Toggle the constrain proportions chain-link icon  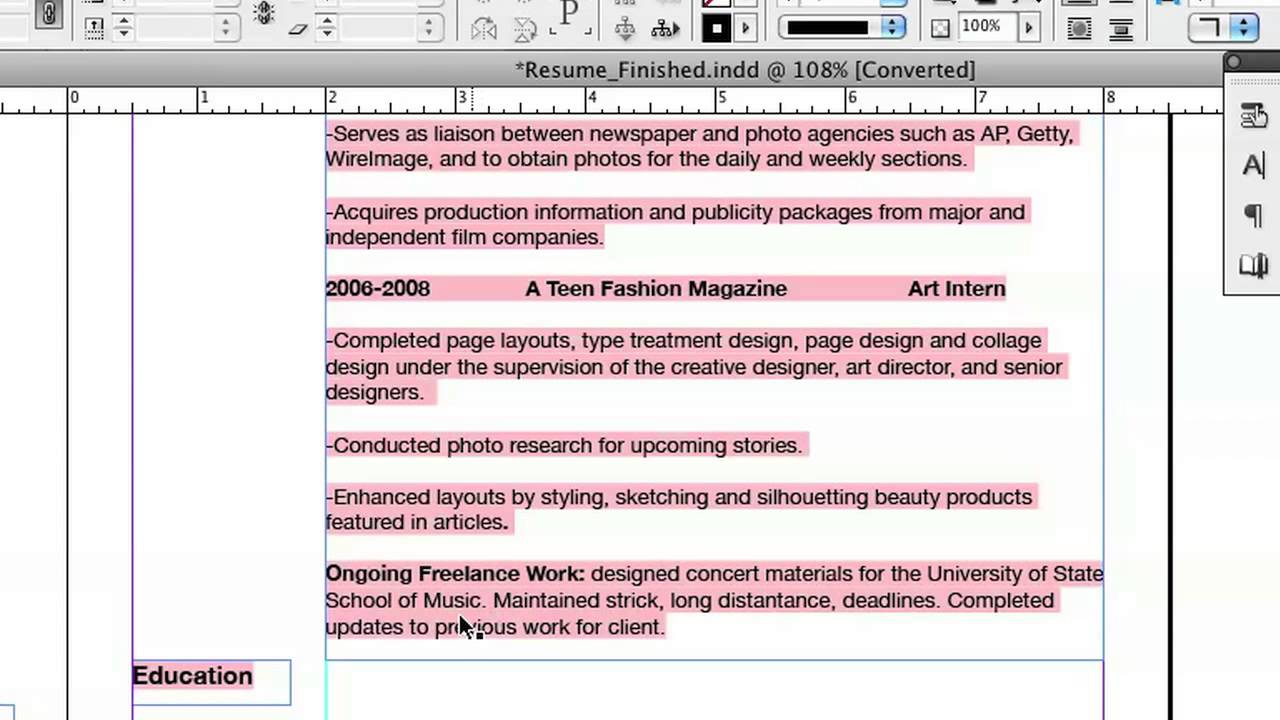coord(48,14)
